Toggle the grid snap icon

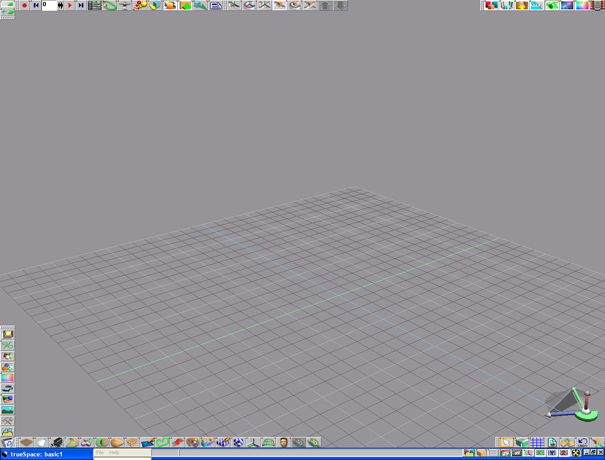(537, 442)
